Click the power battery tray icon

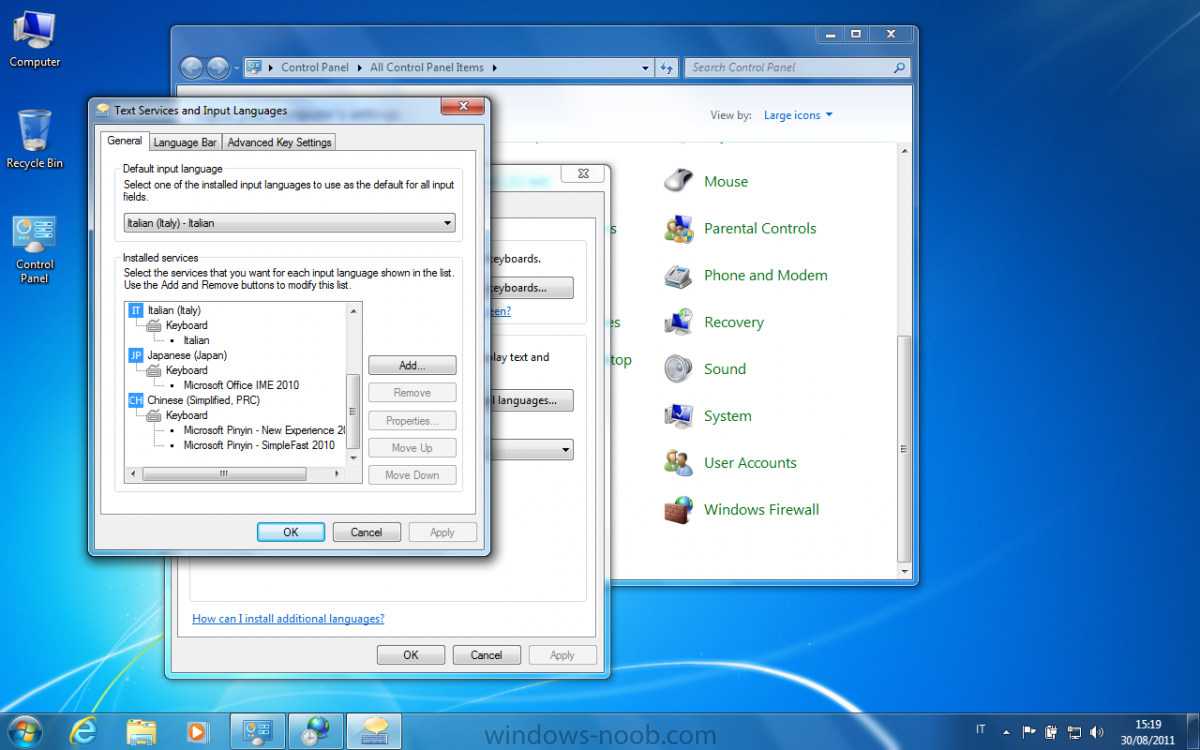pyautogui.click(x=1051, y=732)
